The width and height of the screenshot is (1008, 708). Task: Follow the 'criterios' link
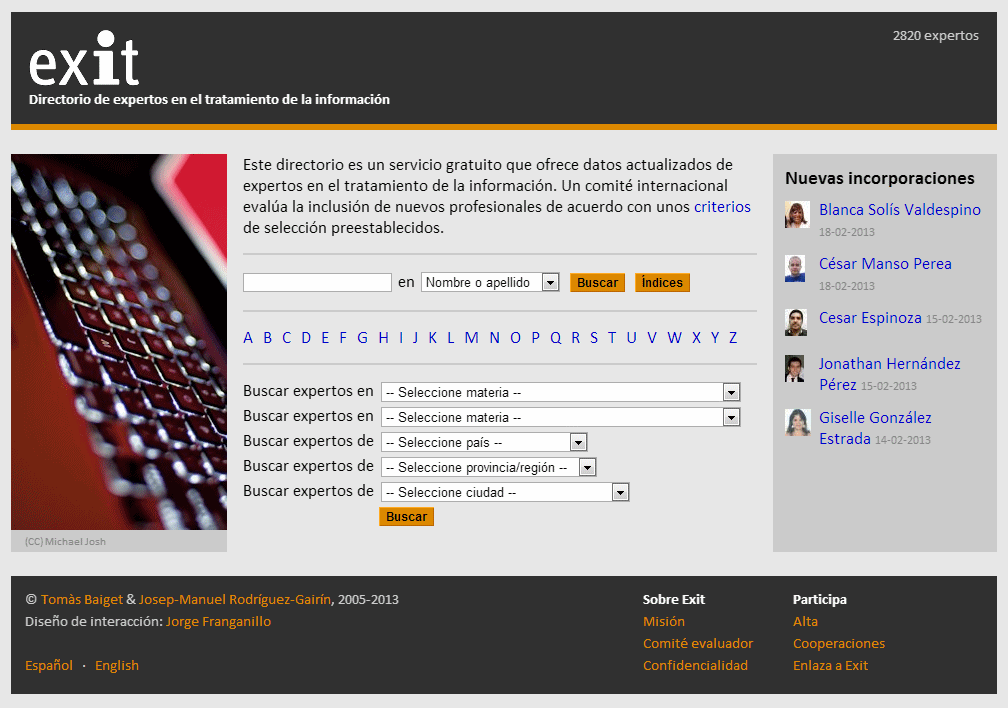(x=722, y=207)
